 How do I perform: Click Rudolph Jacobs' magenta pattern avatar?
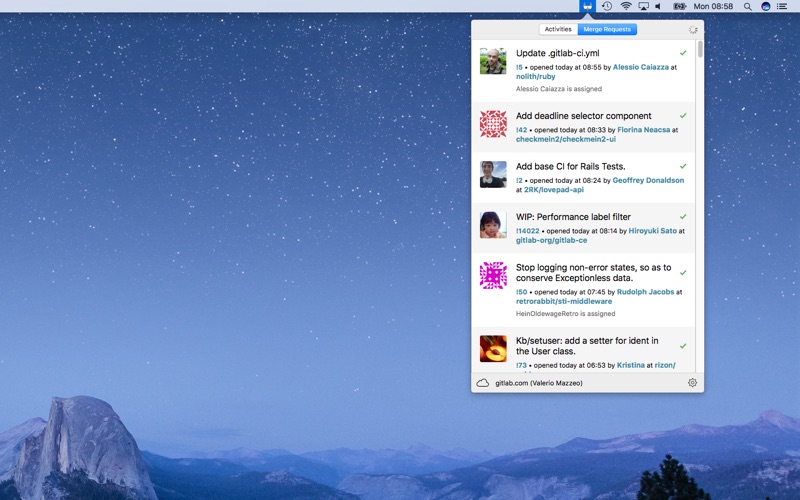493,275
